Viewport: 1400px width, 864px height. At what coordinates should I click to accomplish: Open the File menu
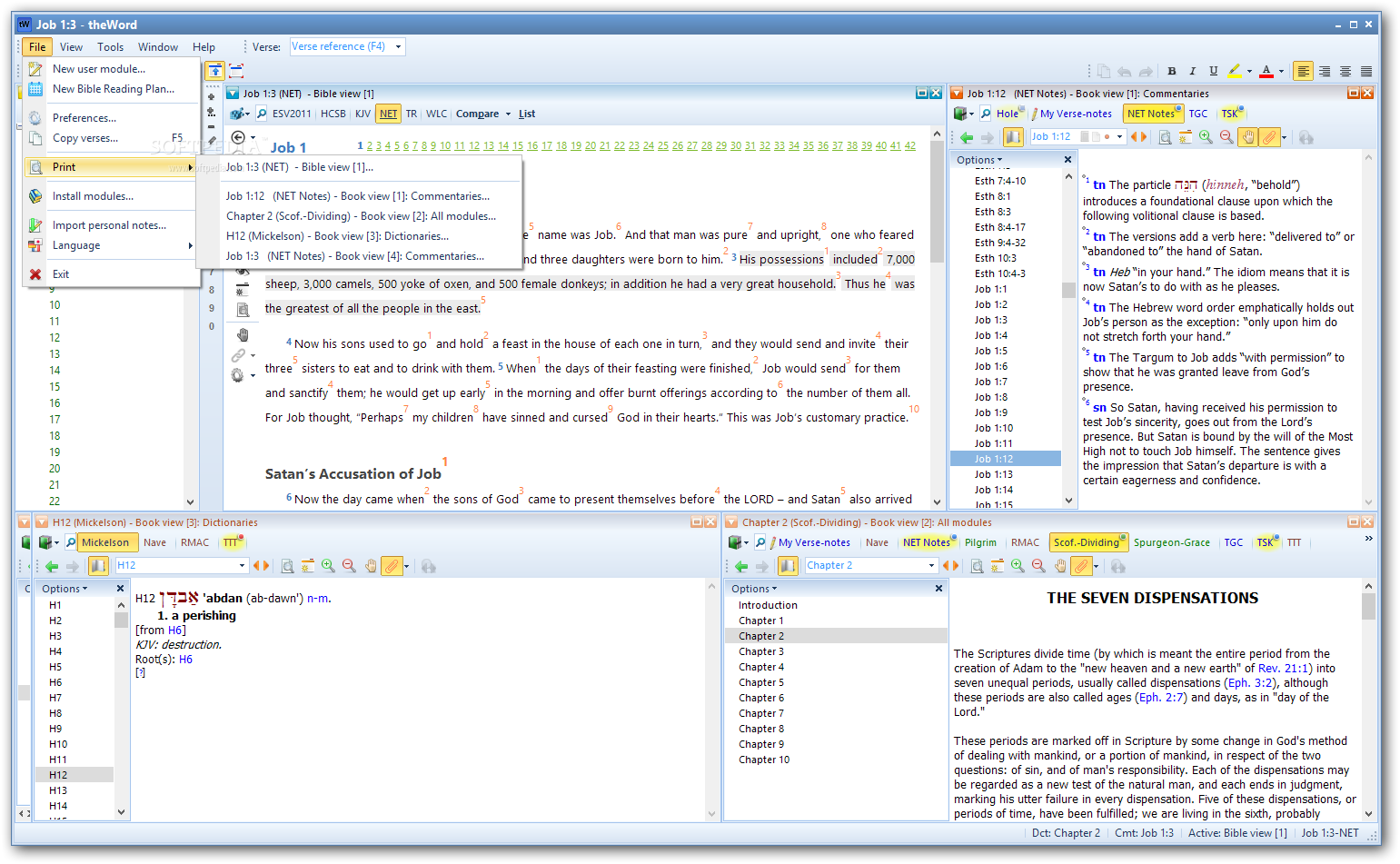37,47
